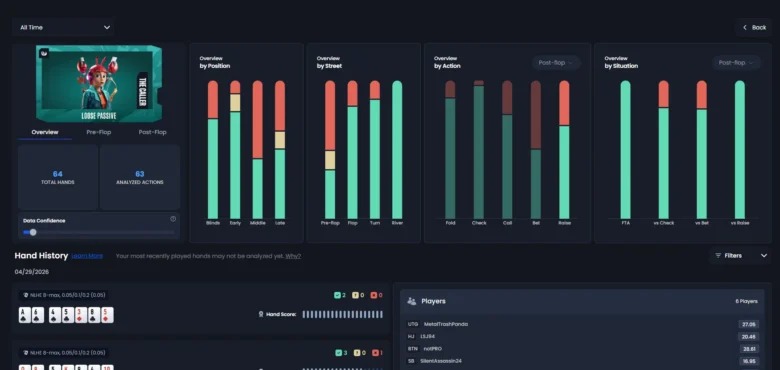The image size is (780, 370).
Task: Click the Hand Score badge icon in the first hand
Action: [x=261, y=314]
